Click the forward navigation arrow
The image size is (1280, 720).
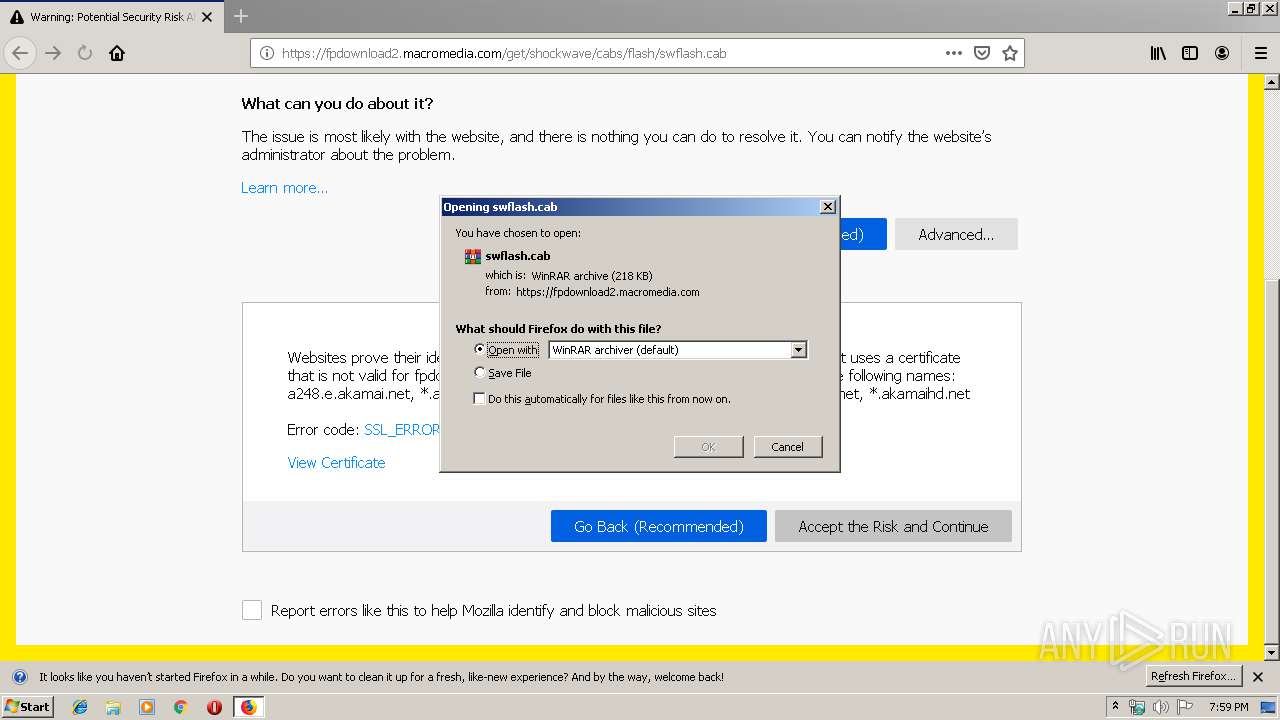coord(53,53)
